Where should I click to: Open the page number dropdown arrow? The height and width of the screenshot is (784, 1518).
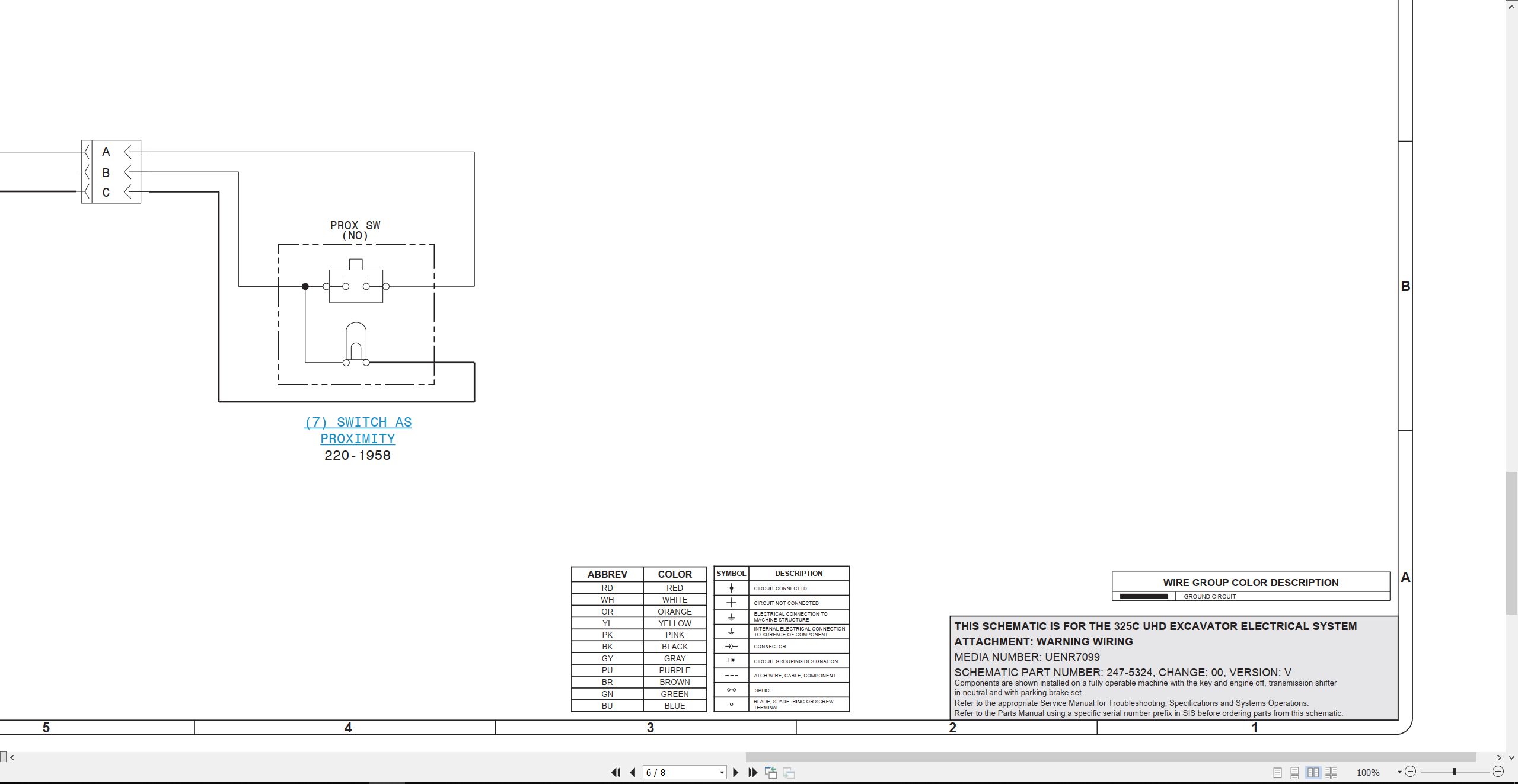722,773
